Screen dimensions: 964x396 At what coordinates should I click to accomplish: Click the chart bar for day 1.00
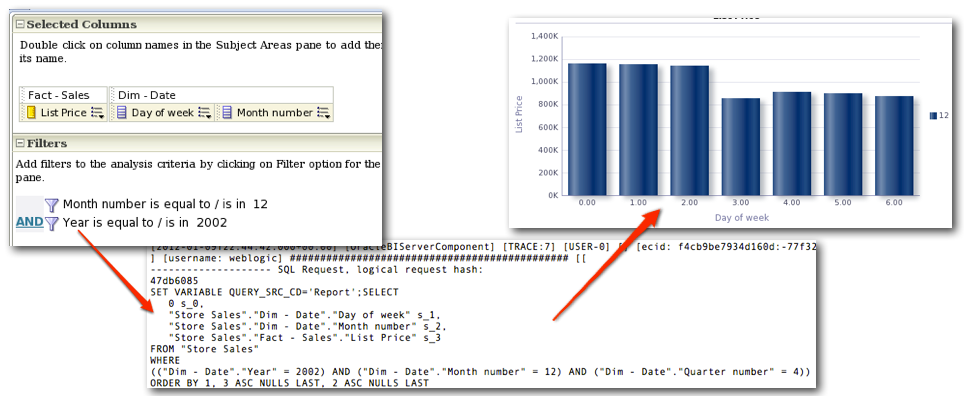pyautogui.click(x=638, y=130)
